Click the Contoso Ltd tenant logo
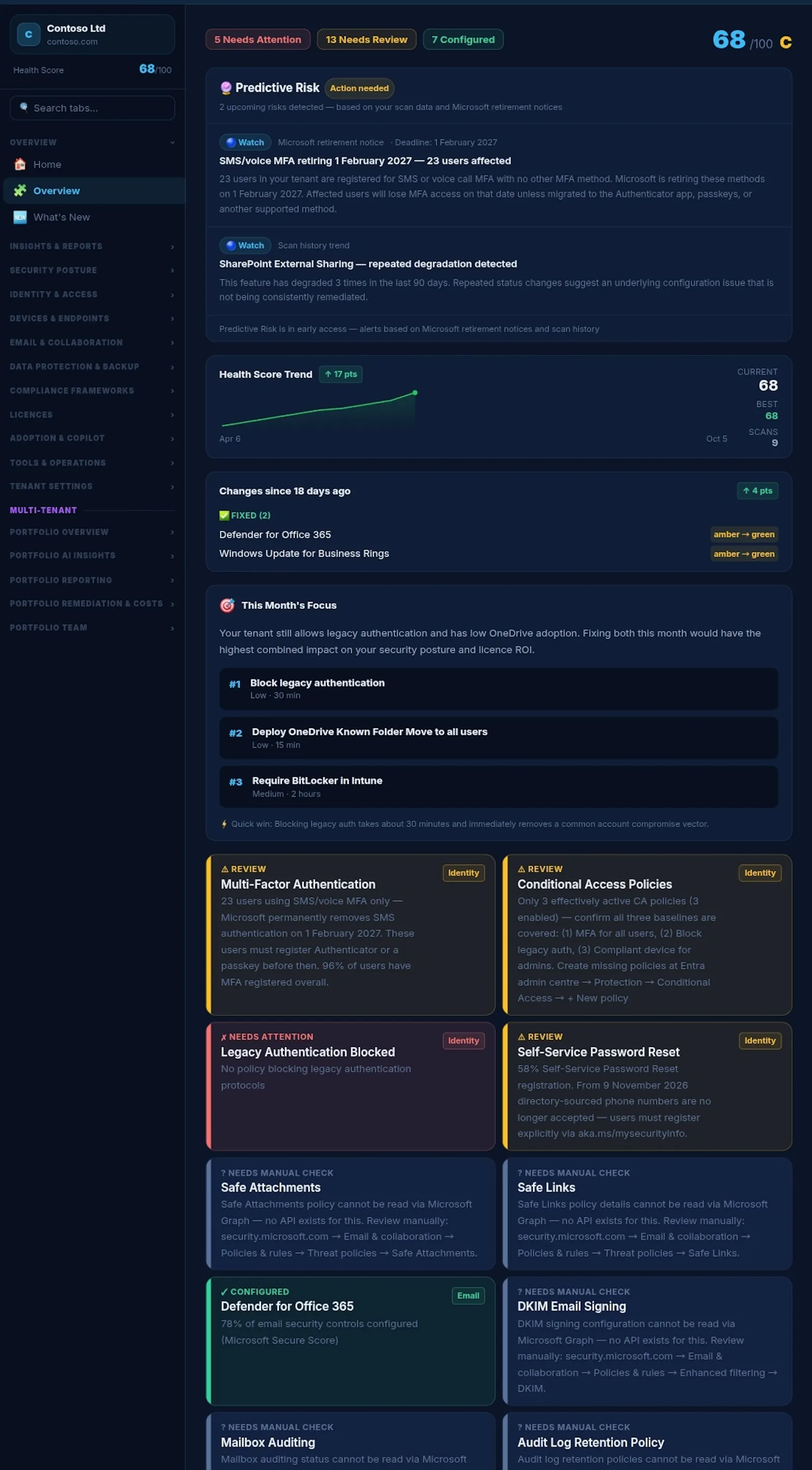The image size is (812, 1470). (28, 34)
